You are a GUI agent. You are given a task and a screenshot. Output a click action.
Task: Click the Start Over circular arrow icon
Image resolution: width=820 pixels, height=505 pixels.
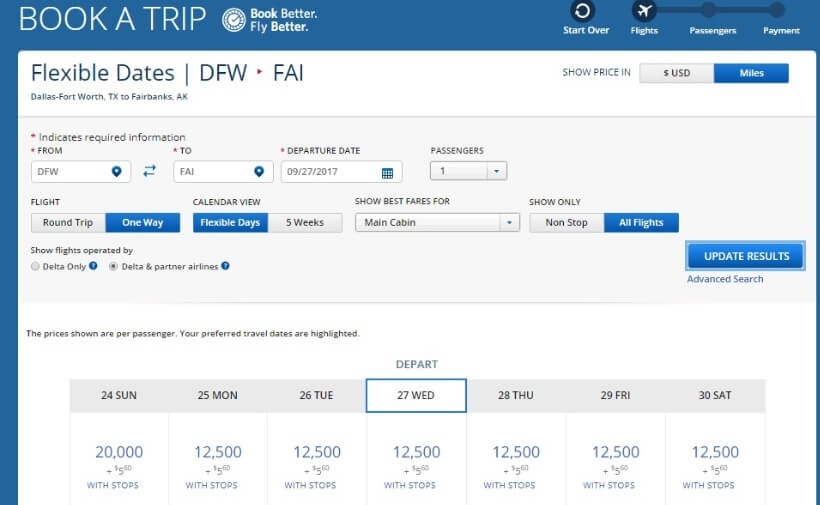coord(582,10)
